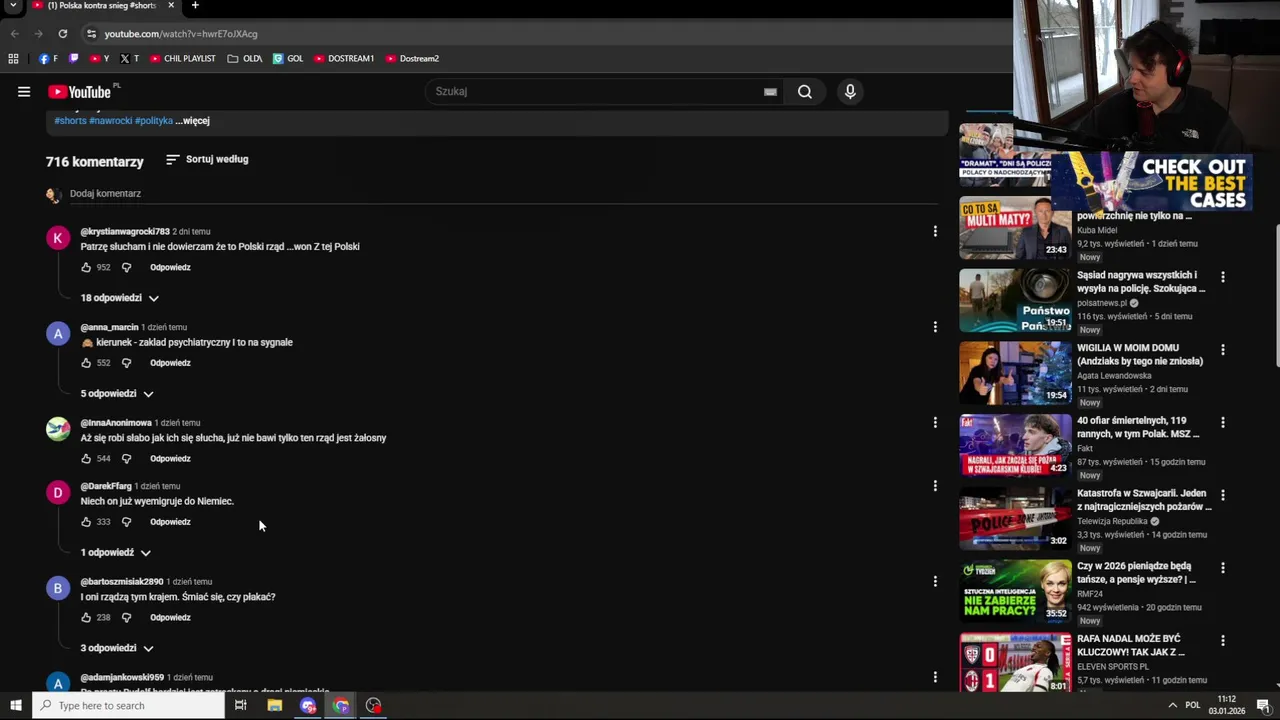Open options menu for @DarekFfarg comment

(x=935, y=486)
